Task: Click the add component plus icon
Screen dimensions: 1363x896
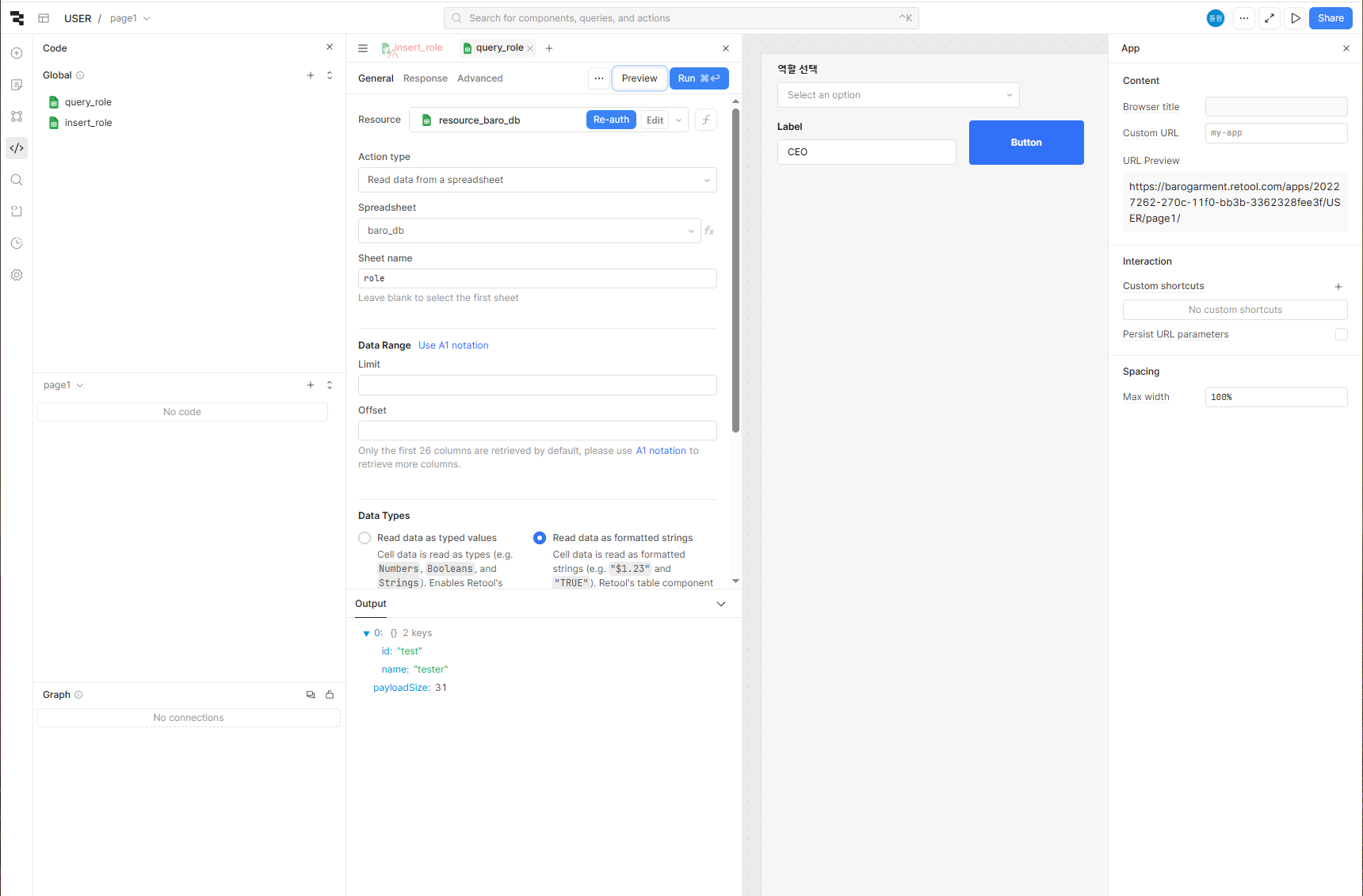Action: pyautogui.click(x=17, y=53)
